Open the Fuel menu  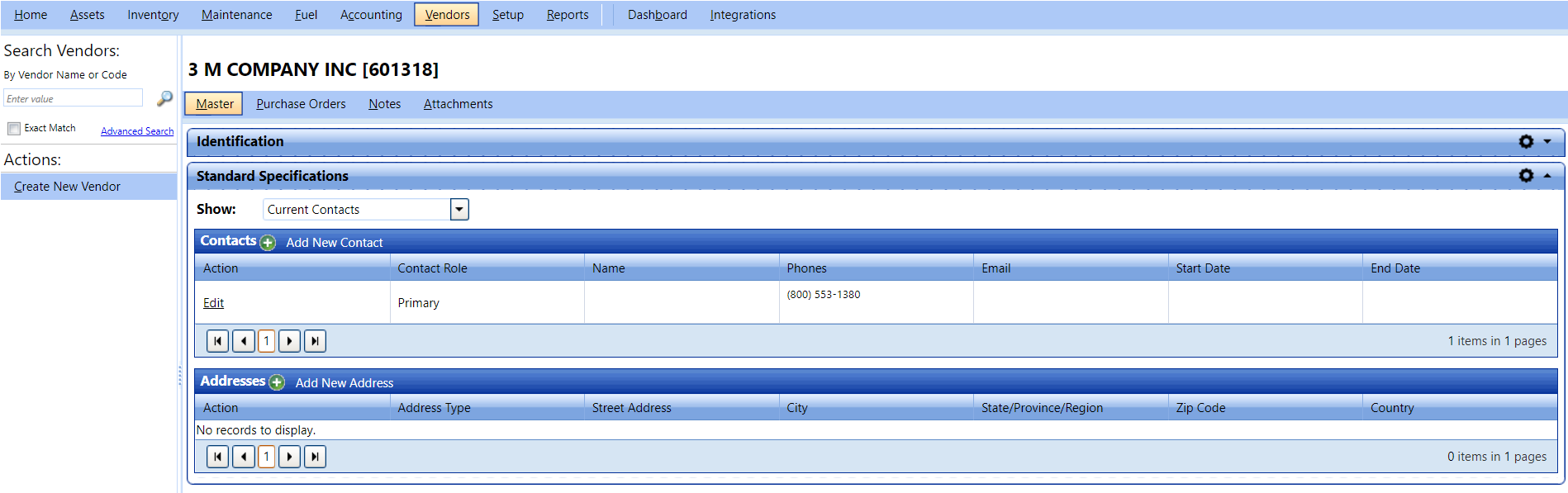pyautogui.click(x=306, y=15)
